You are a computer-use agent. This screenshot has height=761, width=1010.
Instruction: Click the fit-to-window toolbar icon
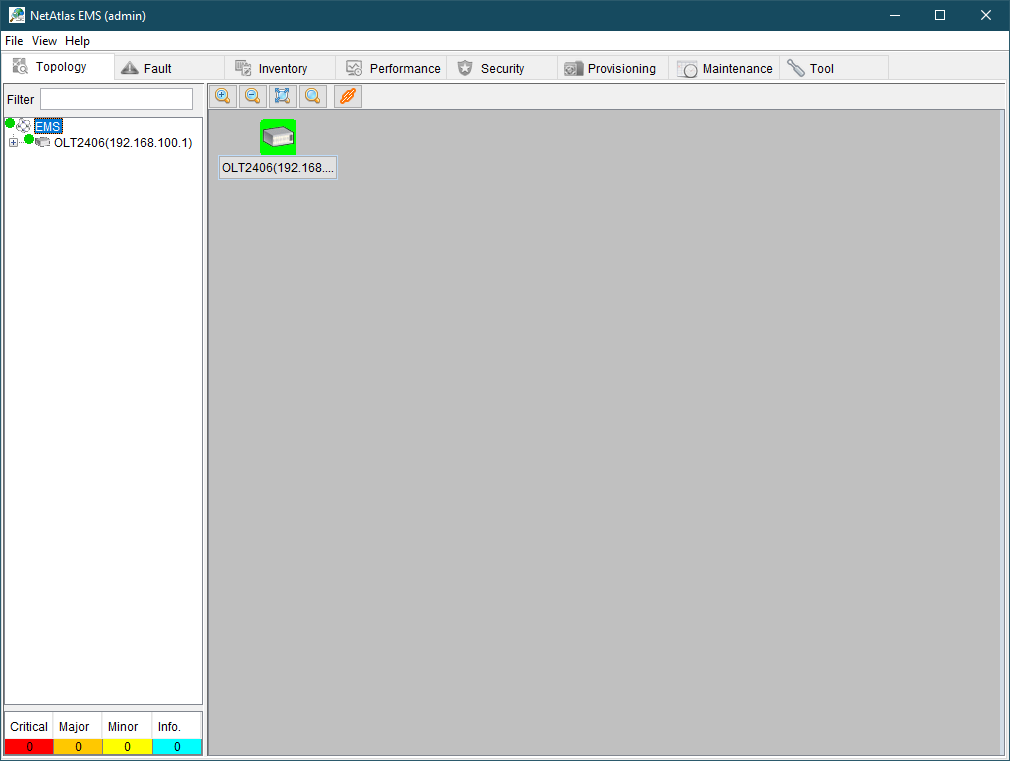pos(283,96)
